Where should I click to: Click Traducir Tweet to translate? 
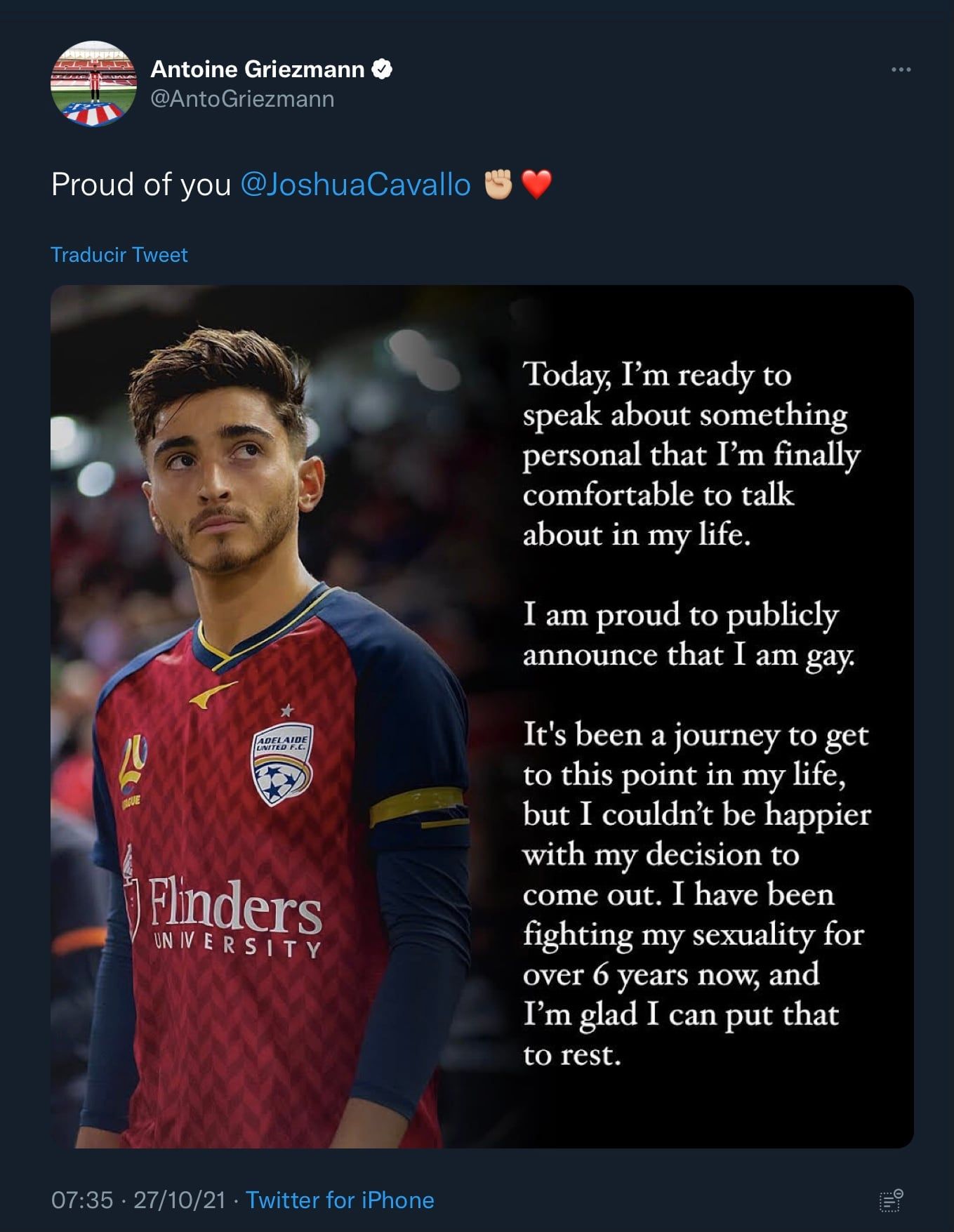pyautogui.click(x=119, y=255)
